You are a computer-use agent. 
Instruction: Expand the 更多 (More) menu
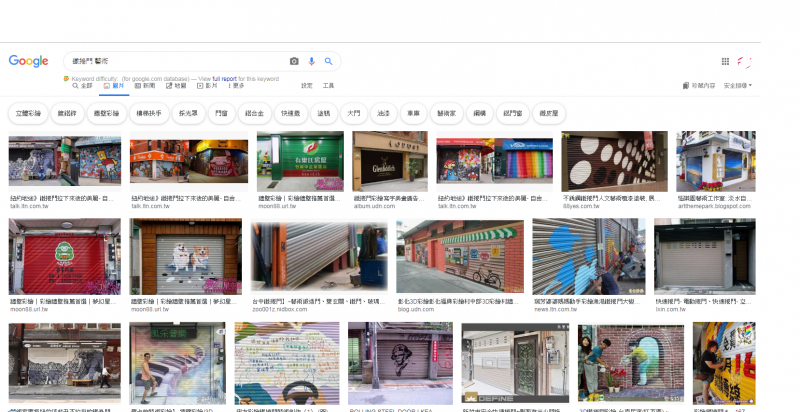tap(236, 86)
